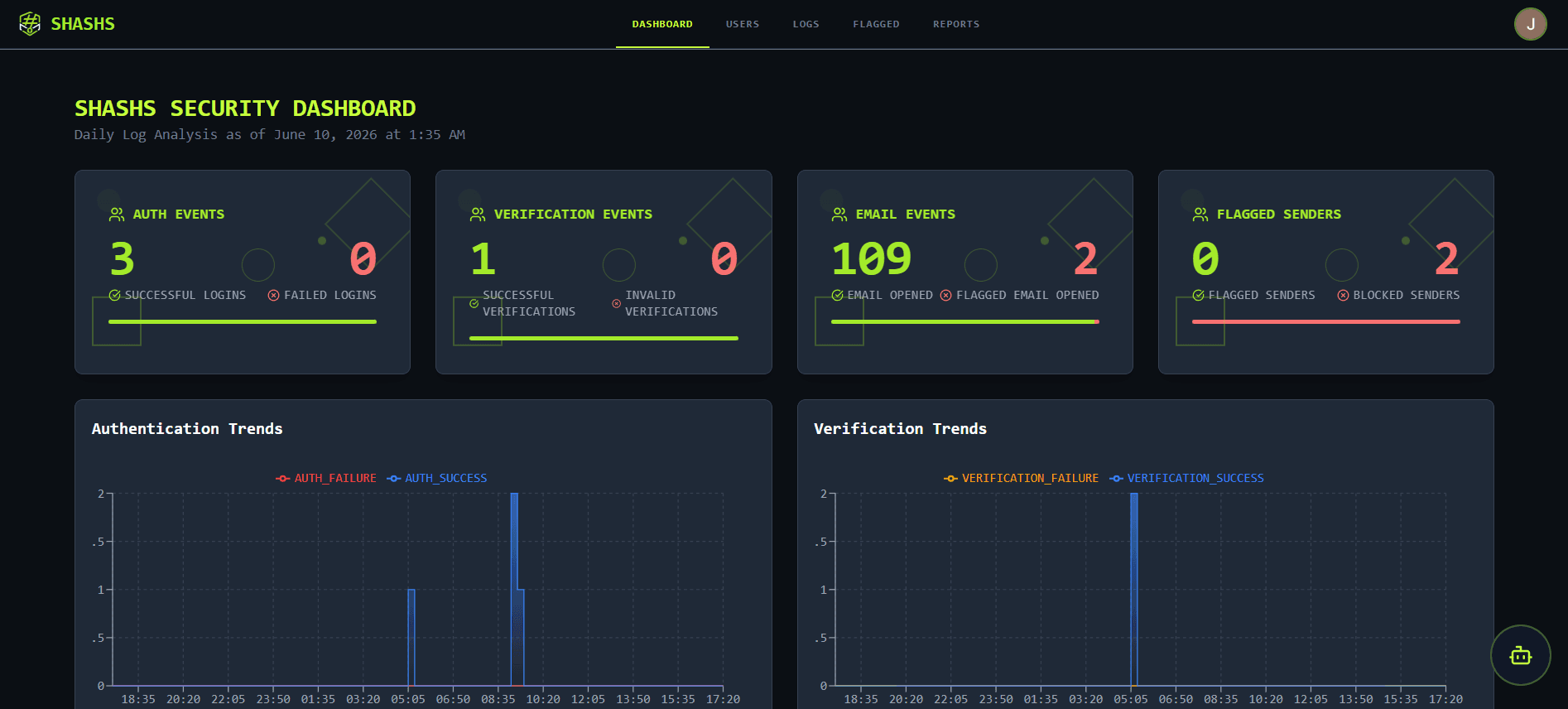
Task: Click the flagged senders count 0
Action: point(1205,258)
